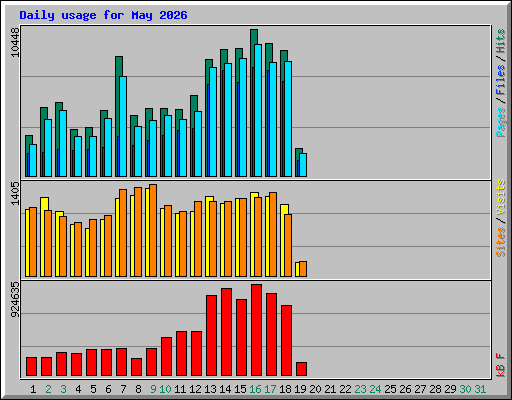
Task: Click day label 6 on the x-axis
Action: [108, 389]
